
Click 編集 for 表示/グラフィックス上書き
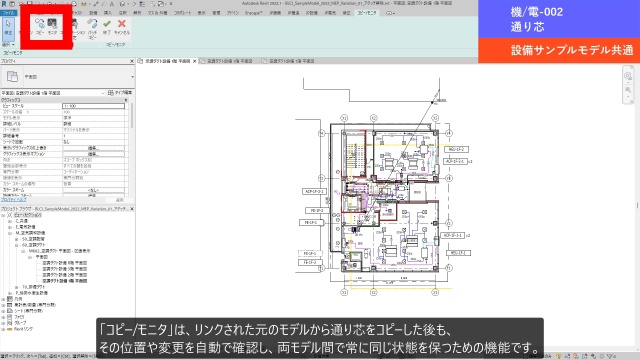tap(93, 148)
